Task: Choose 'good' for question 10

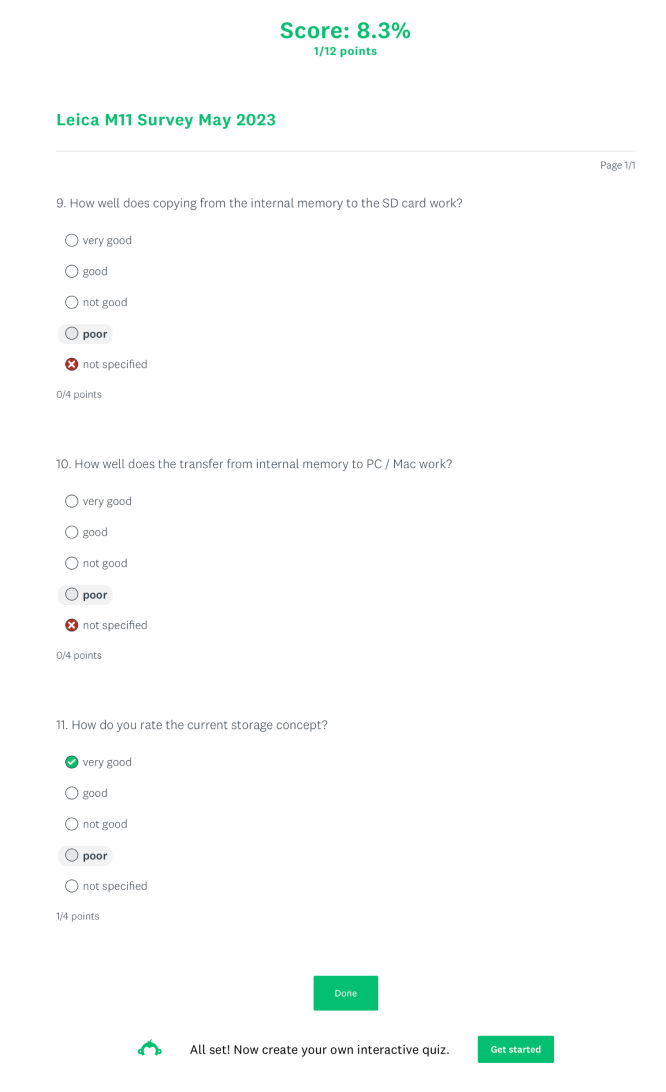Action: click(x=71, y=532)
